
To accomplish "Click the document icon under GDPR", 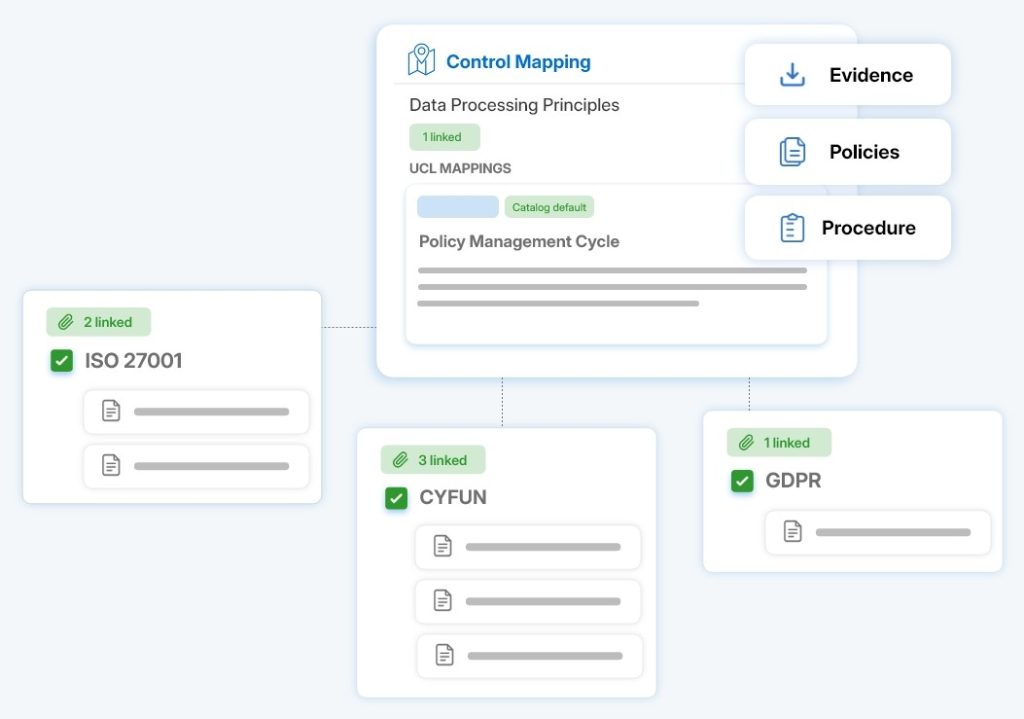I will (793, 531).
